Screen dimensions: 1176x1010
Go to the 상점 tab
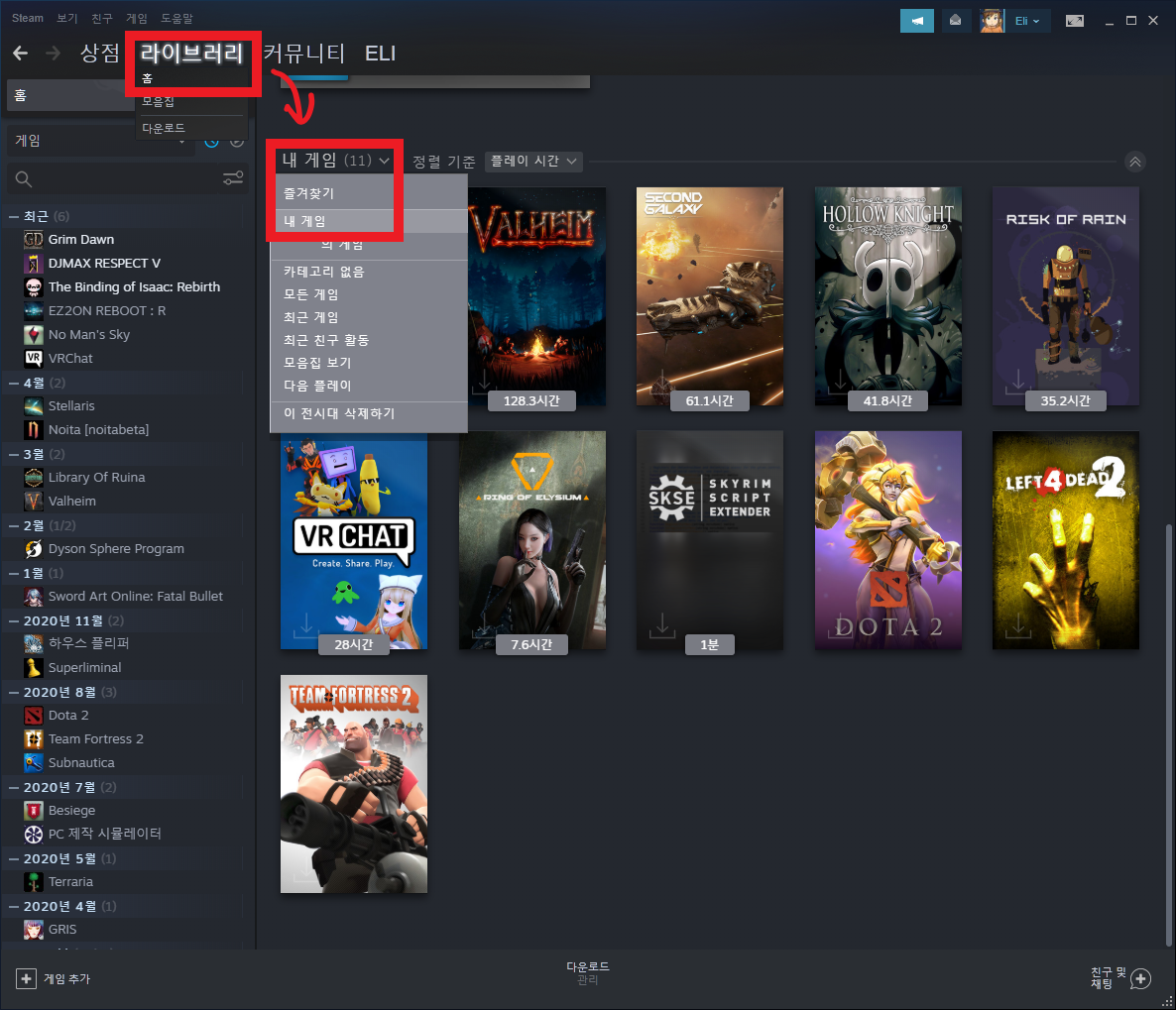point(100,54)
